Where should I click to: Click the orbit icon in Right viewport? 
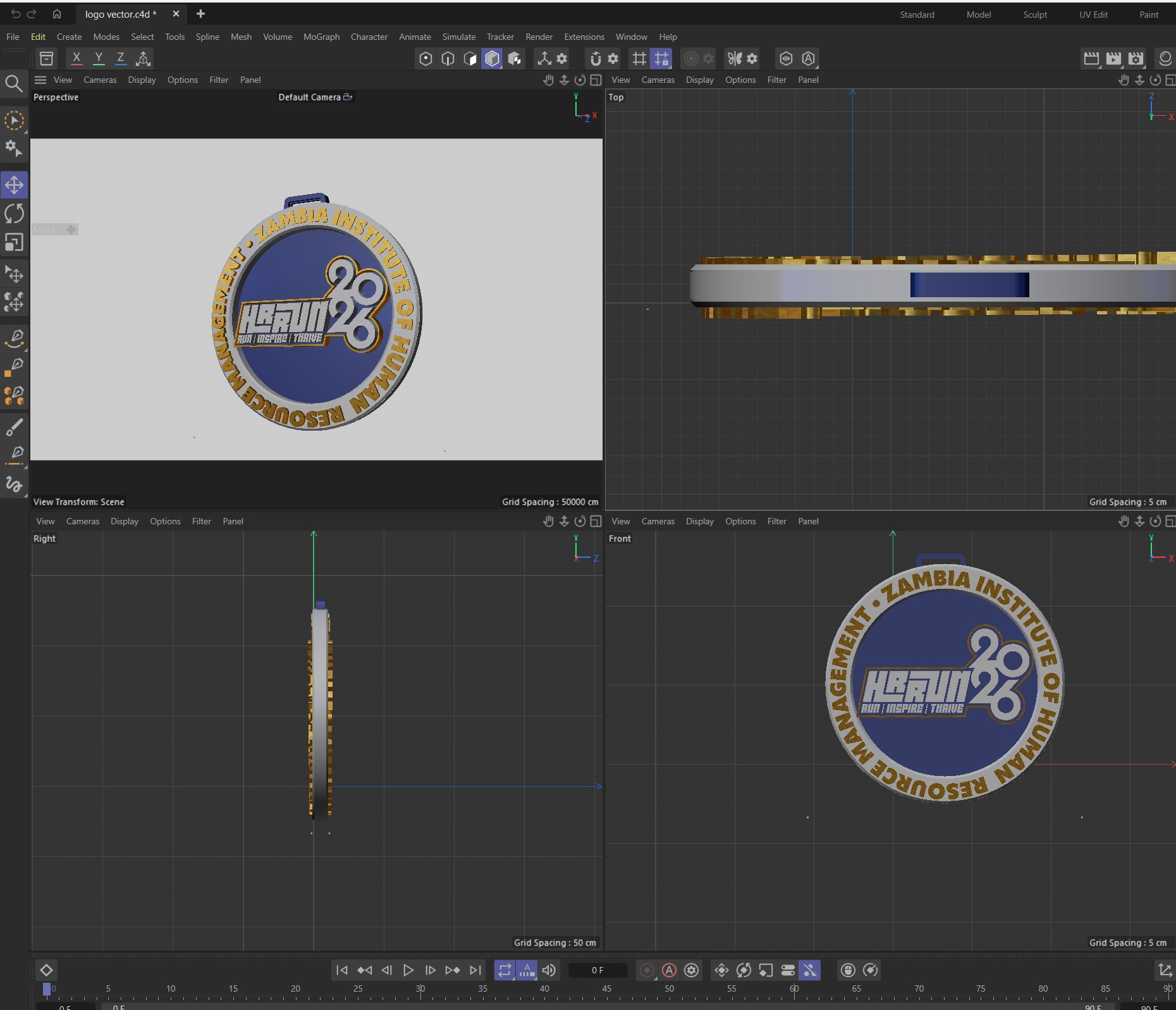pos(580,521)
